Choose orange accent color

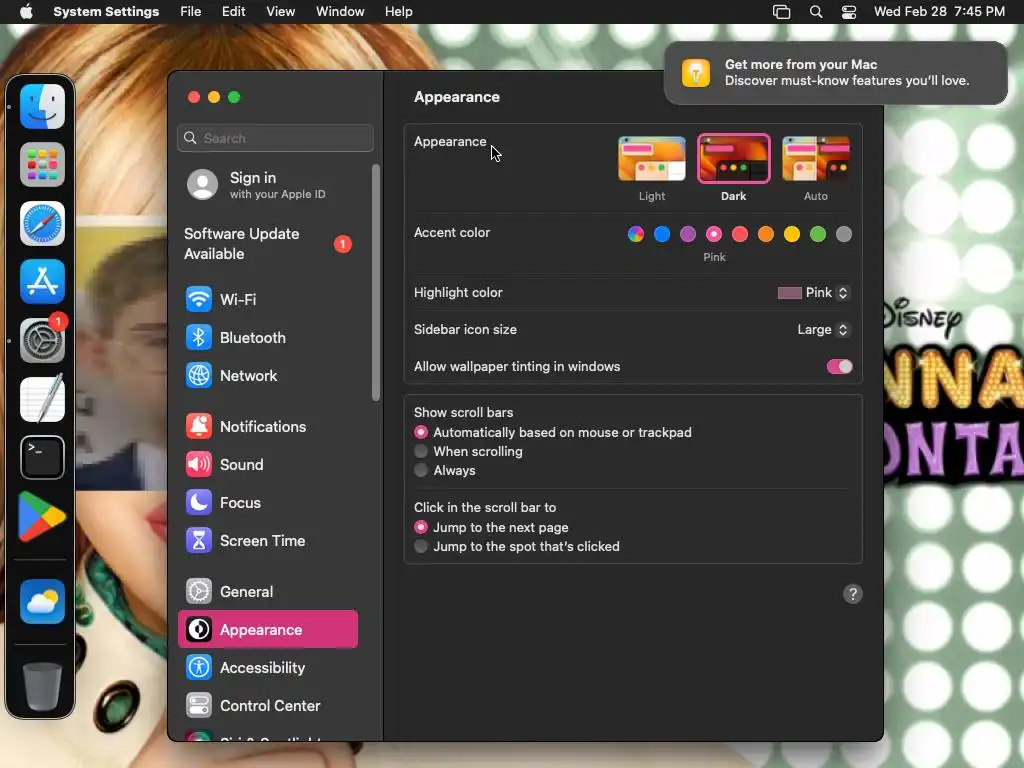tap(765, 234)
